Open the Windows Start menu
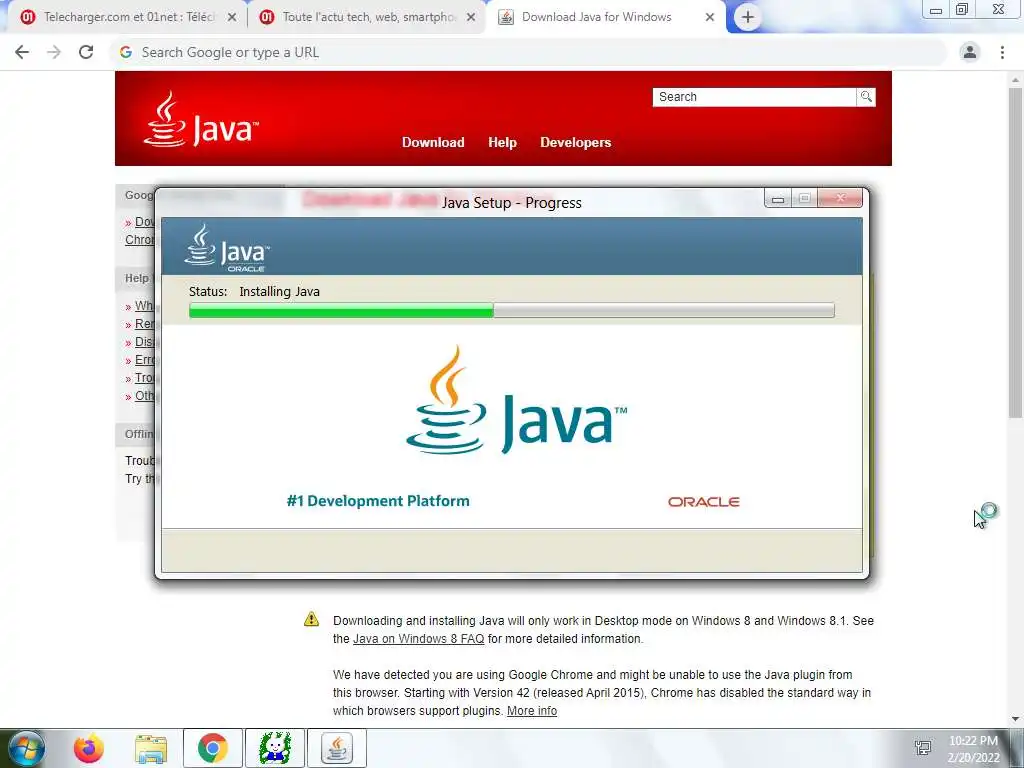This screenshot has width=1024, height=768. coord(26,748)
